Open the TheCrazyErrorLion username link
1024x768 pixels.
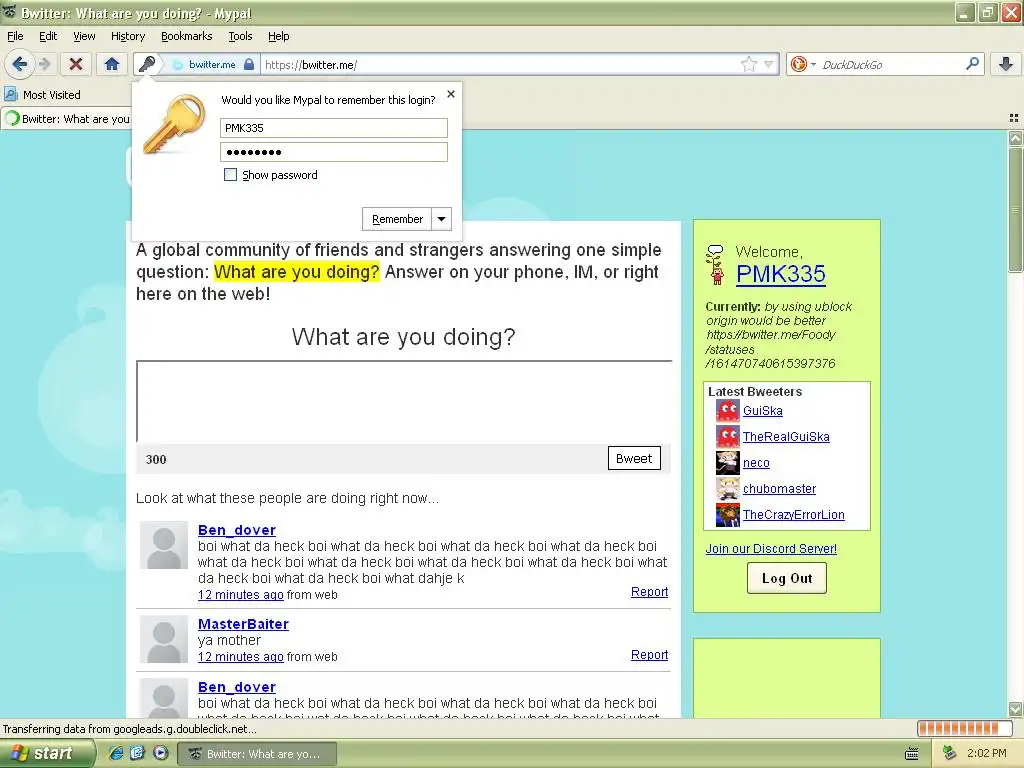coord(793,515)
